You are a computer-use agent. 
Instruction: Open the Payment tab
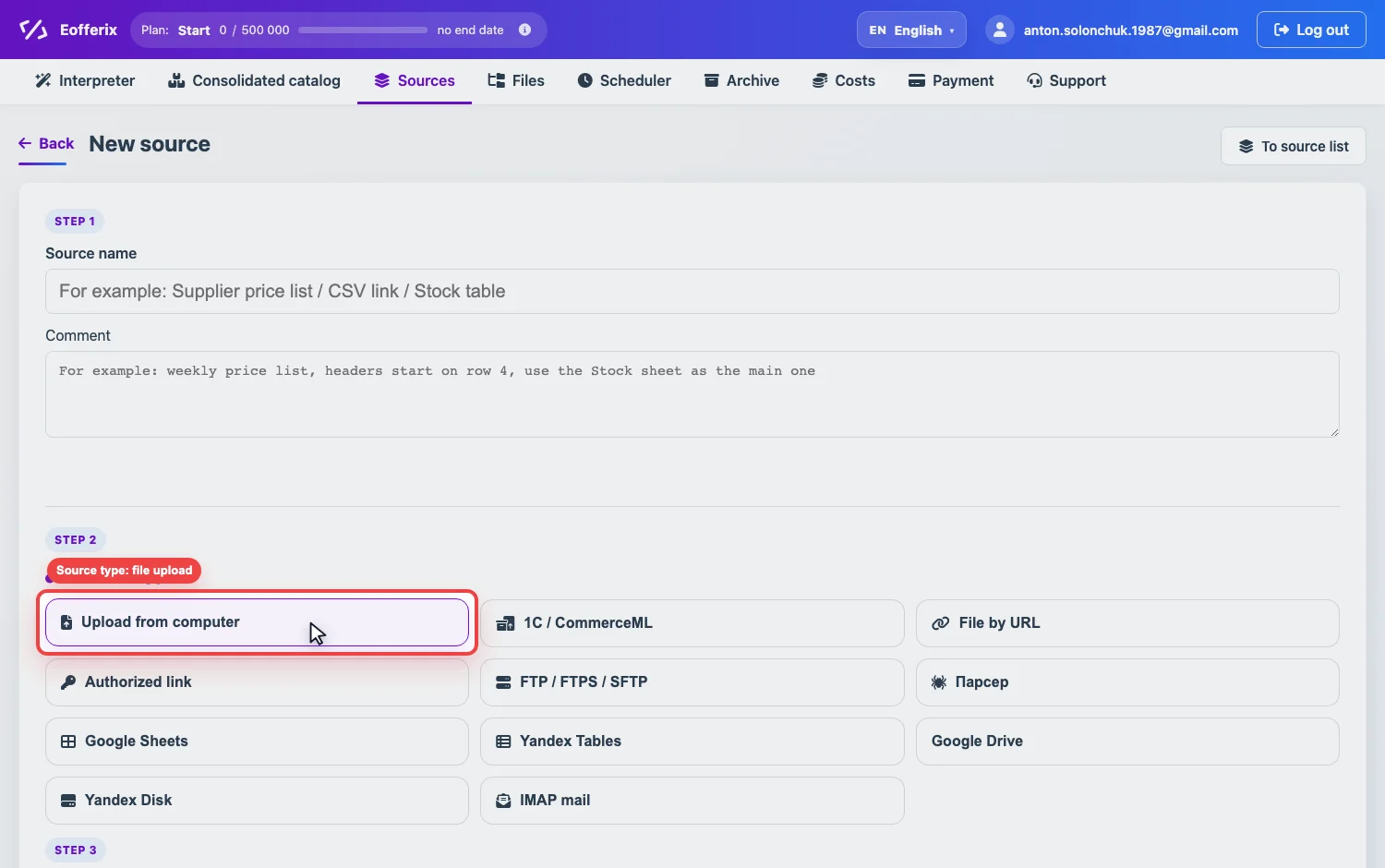click(951, 81)
